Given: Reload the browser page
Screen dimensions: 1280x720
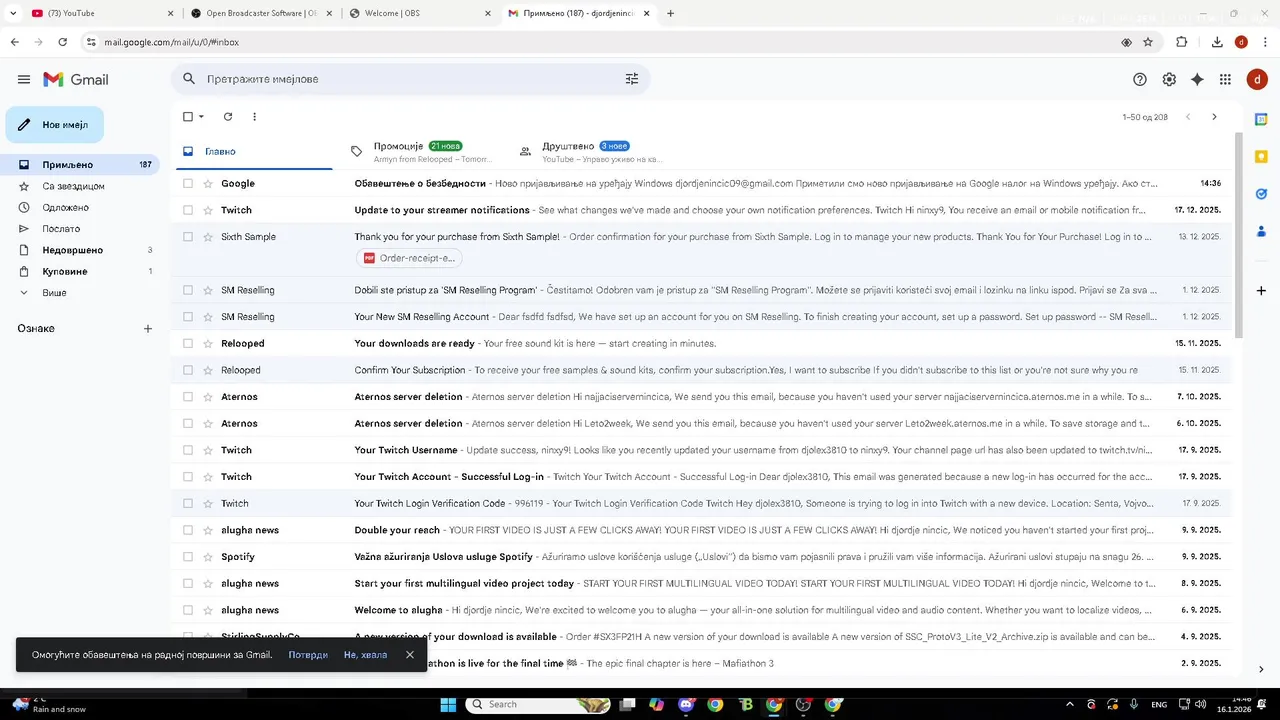Looking at the screenshot, I should [63, 42].
